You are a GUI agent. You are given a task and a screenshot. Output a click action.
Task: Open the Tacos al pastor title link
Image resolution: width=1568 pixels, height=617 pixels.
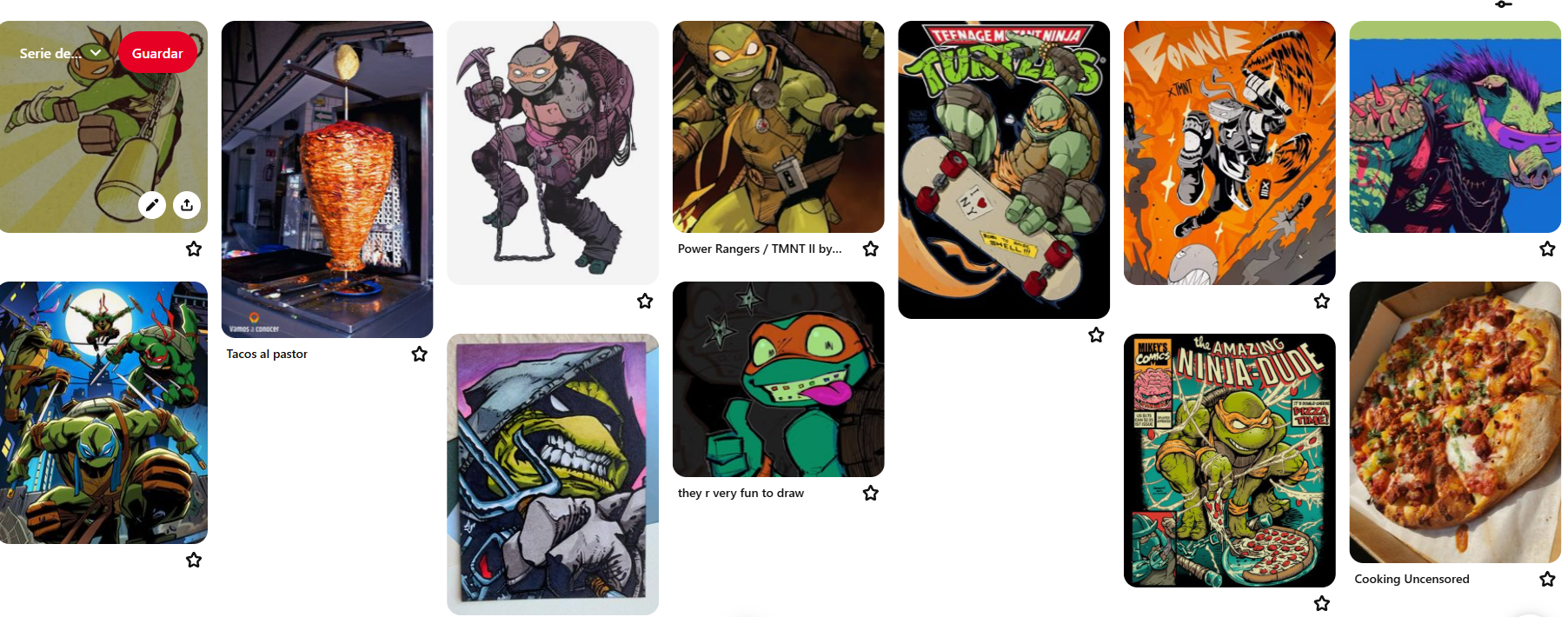[267, 354]
